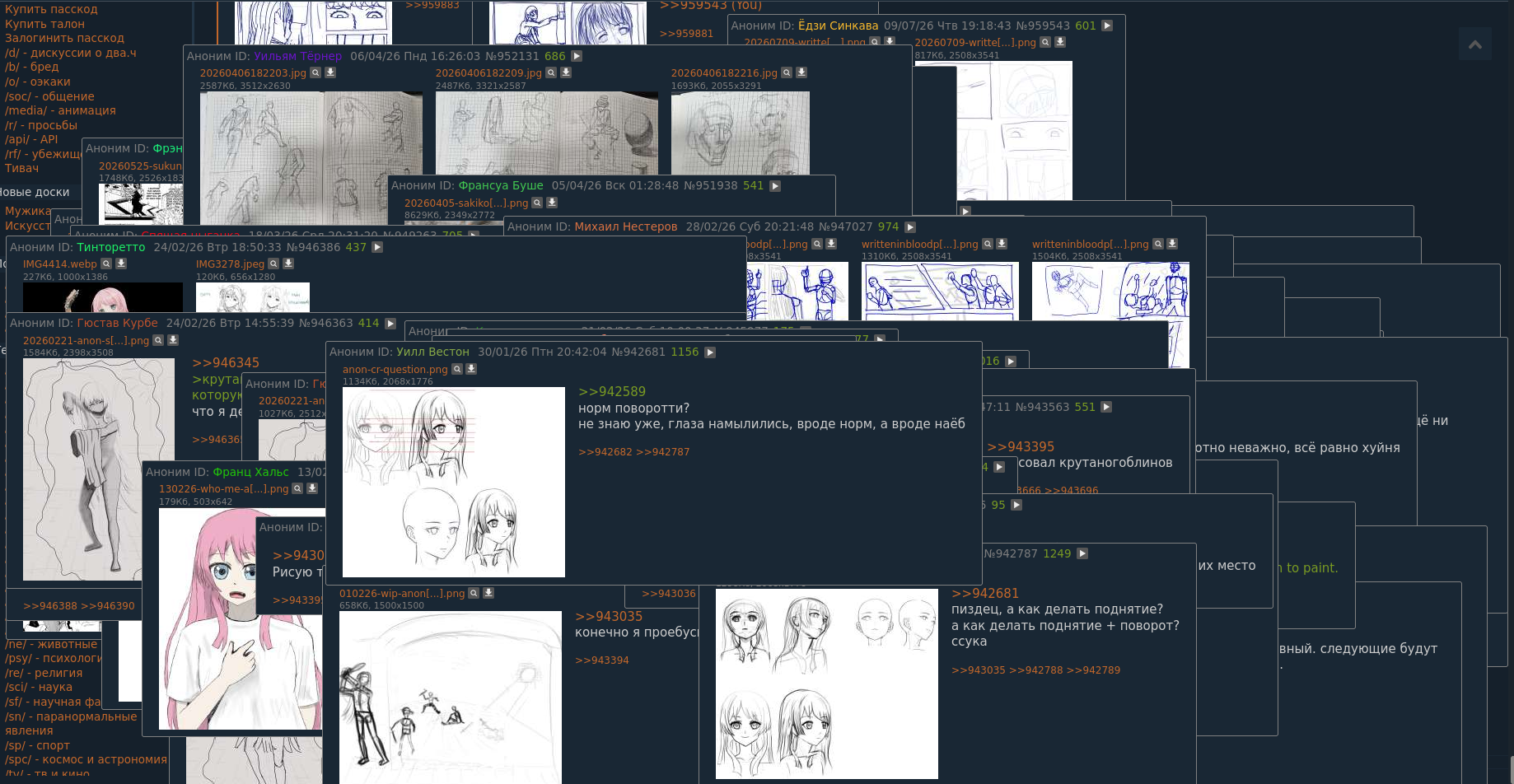Open the /spc/ - космос и астрономия board

coord(86,759)
